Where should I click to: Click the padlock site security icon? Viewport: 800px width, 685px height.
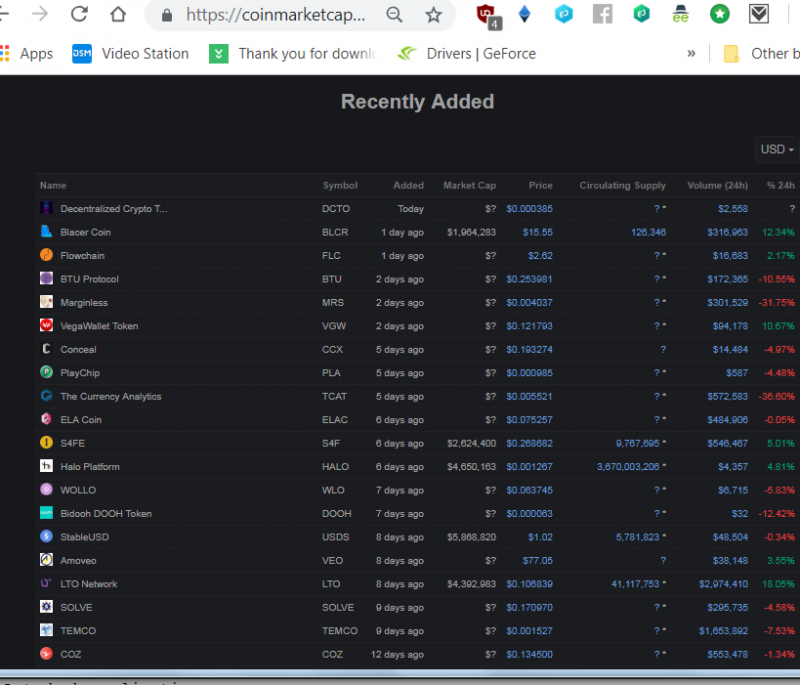167,15
